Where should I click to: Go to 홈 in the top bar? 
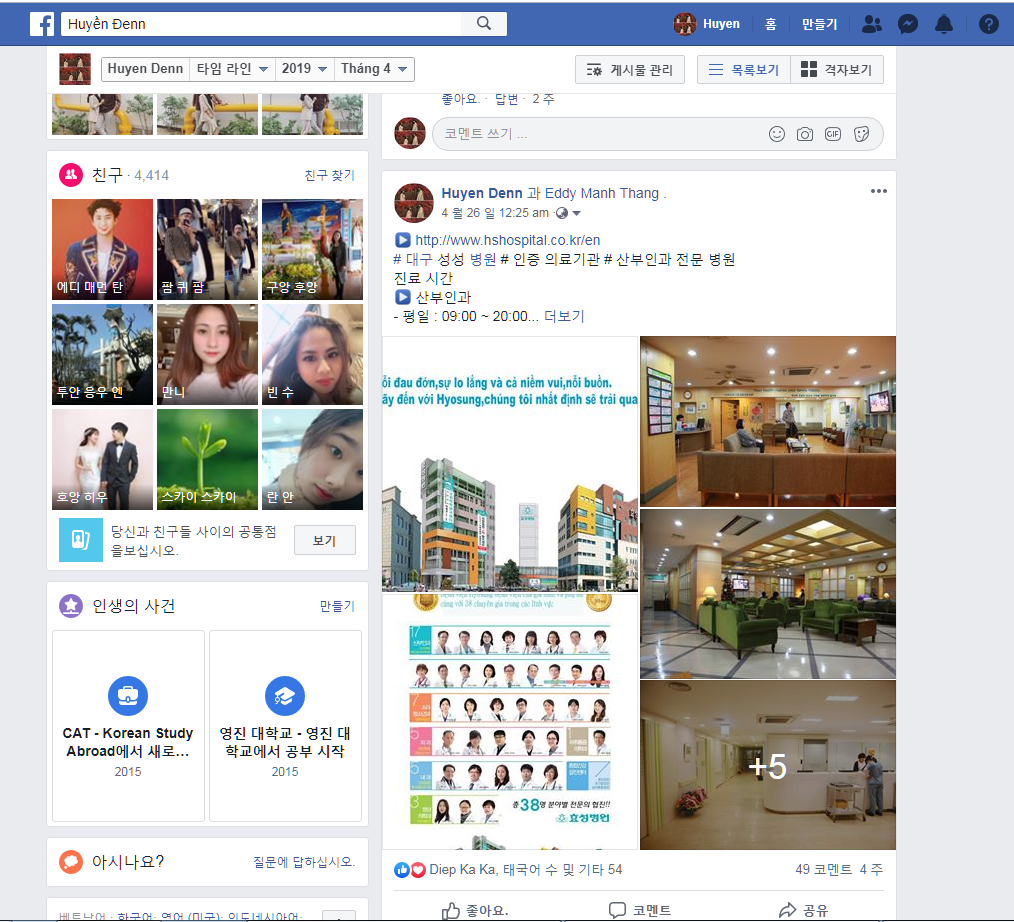pos(770,24)
